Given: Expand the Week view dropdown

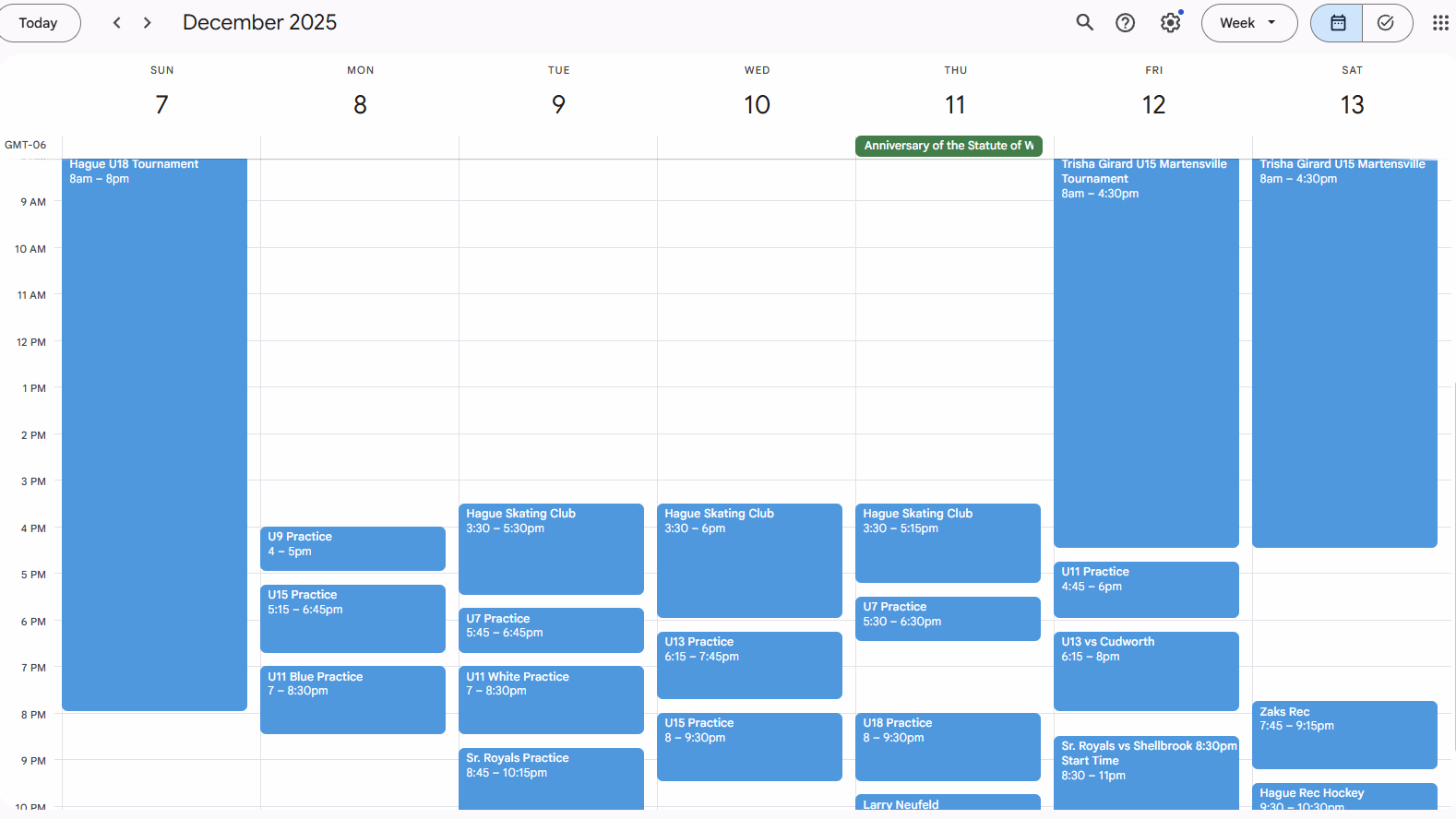Looking at the screenshot, I should 1248,23.
